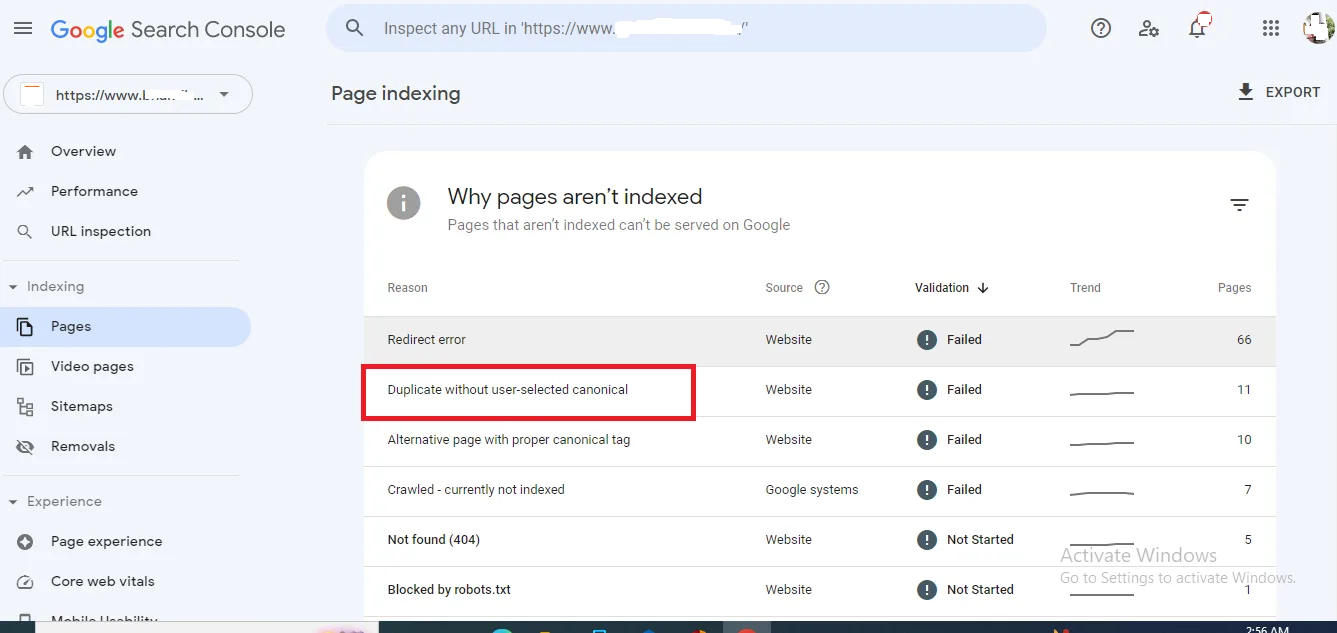Open the Performance report
1337x633 pixels.
coord(125,192)
